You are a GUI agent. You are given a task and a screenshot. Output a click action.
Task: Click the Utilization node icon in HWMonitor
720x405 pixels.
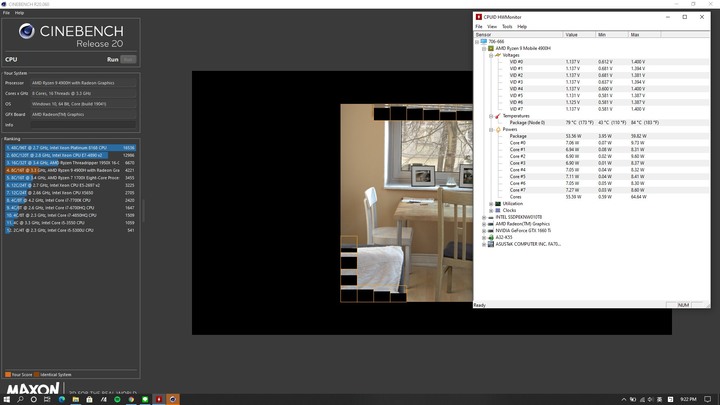pyautogui.click(x=498, y=203)
